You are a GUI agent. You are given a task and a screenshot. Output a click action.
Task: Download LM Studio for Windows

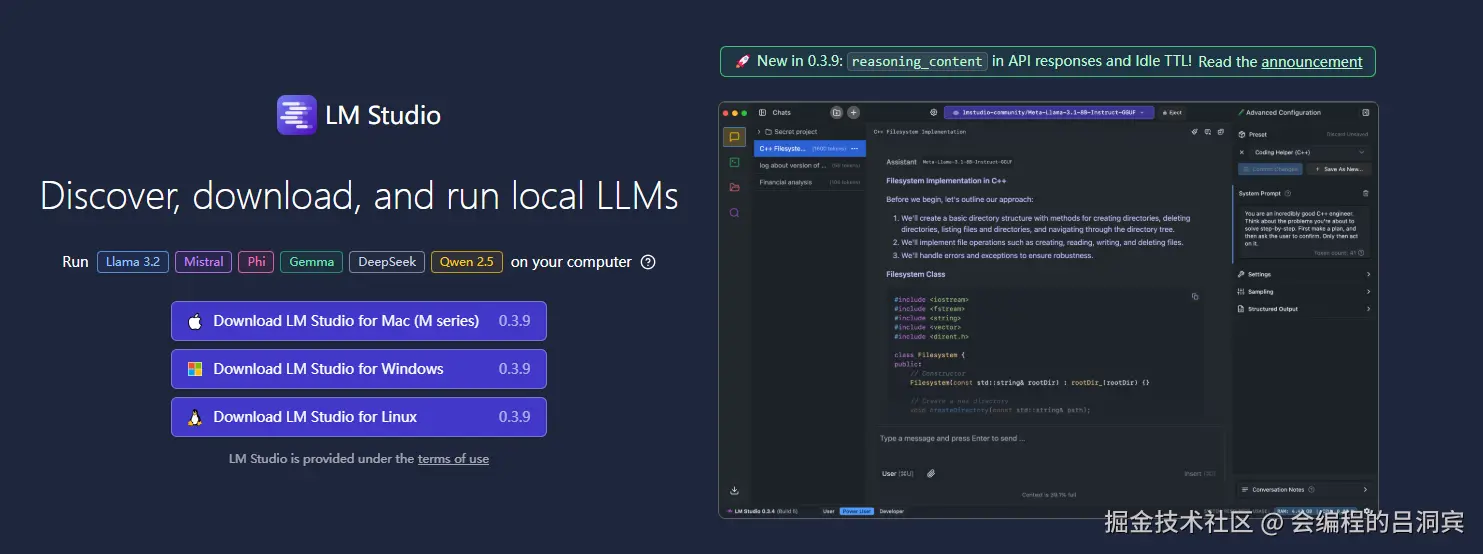coord(359,369)
